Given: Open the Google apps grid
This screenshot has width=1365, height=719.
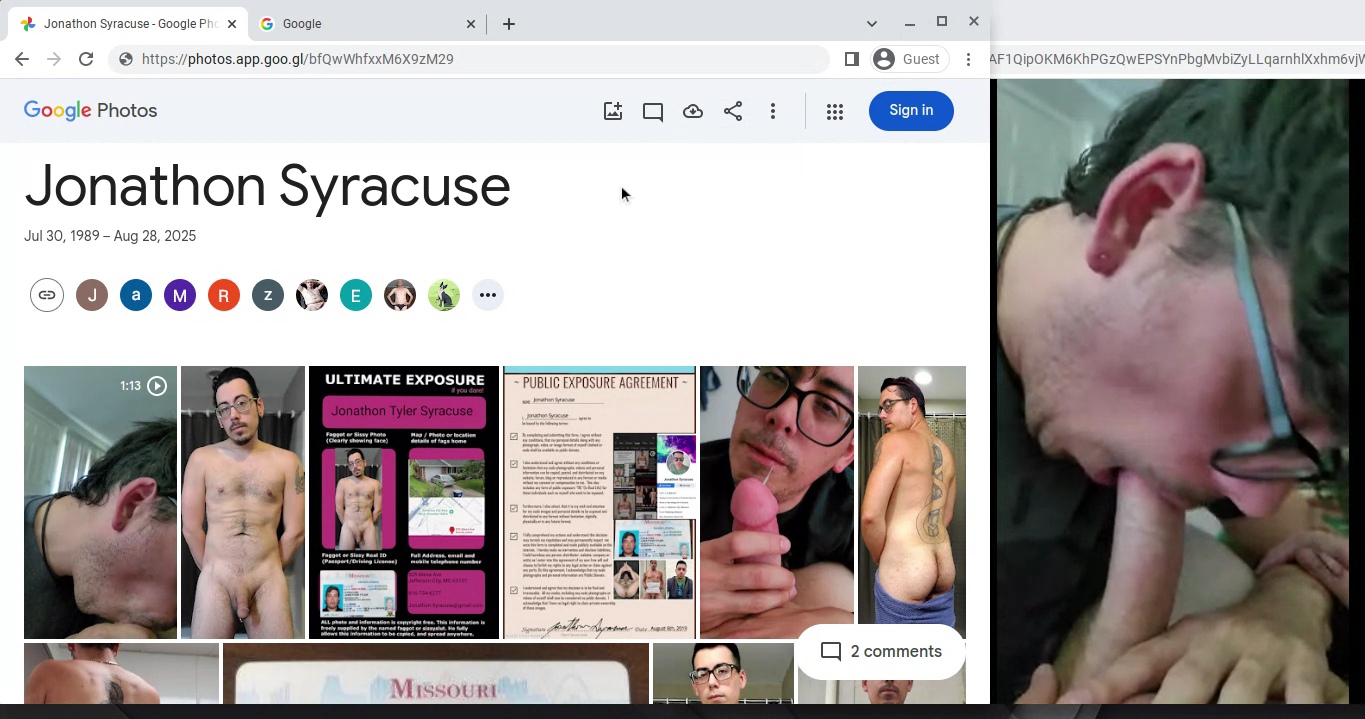Looking at the screenshot, I should click(835, 111).
